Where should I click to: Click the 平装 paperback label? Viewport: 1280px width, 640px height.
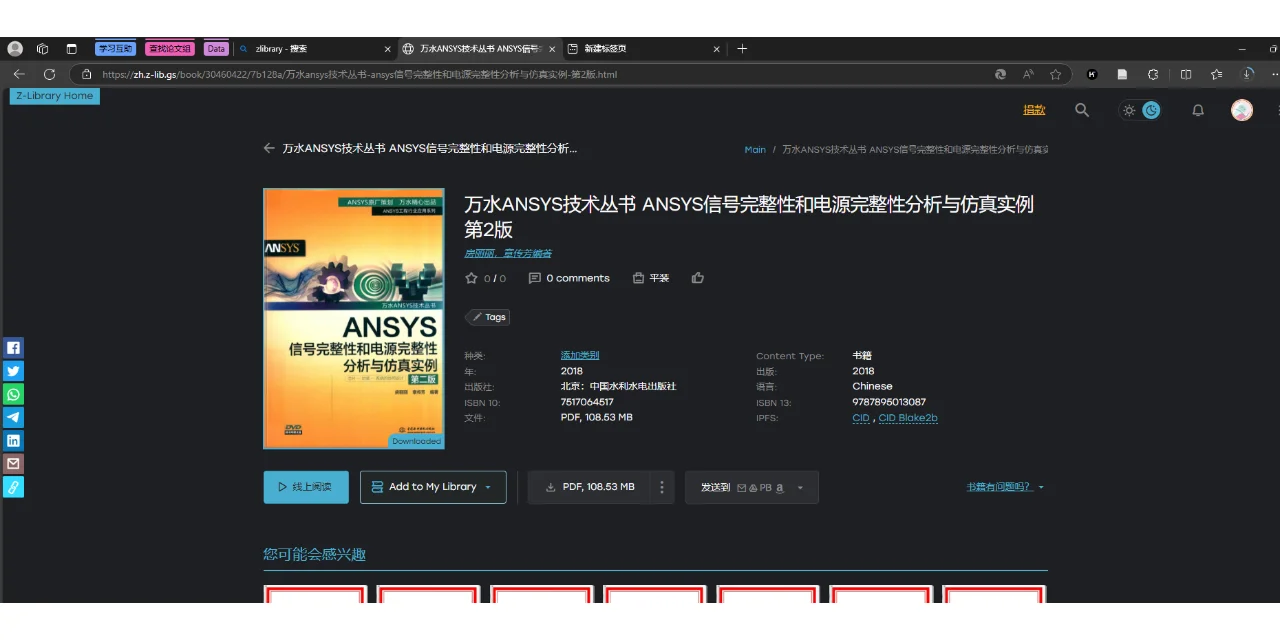click(x=651, y=278)
